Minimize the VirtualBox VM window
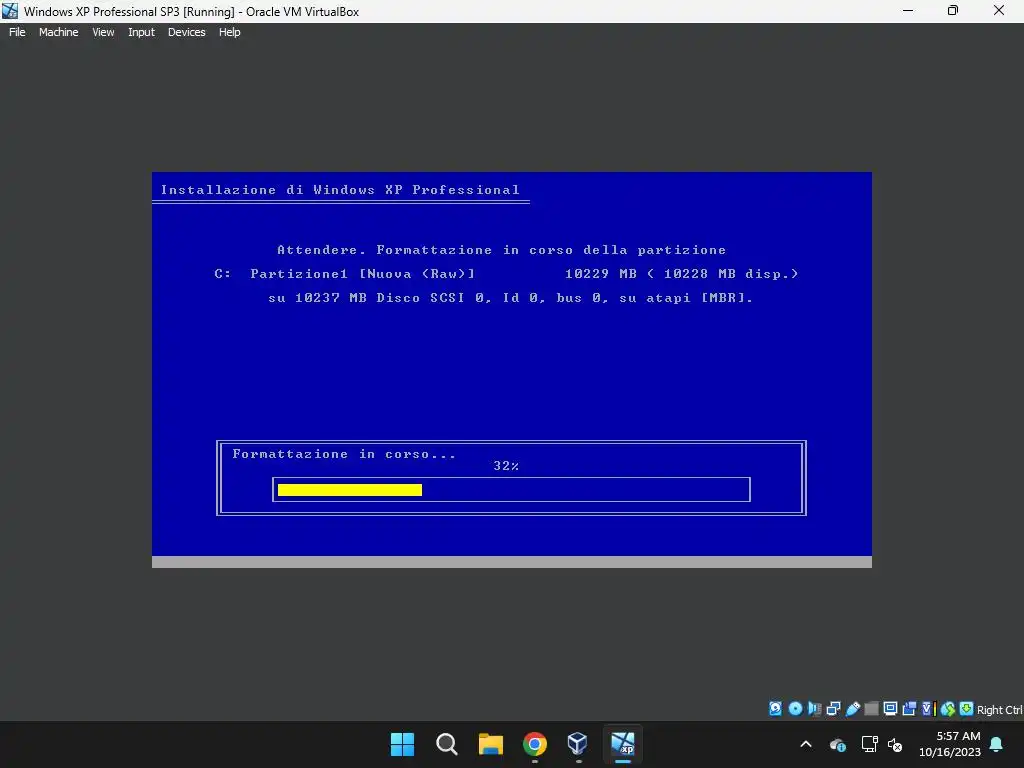1024x768 pixels. point(908,11)
